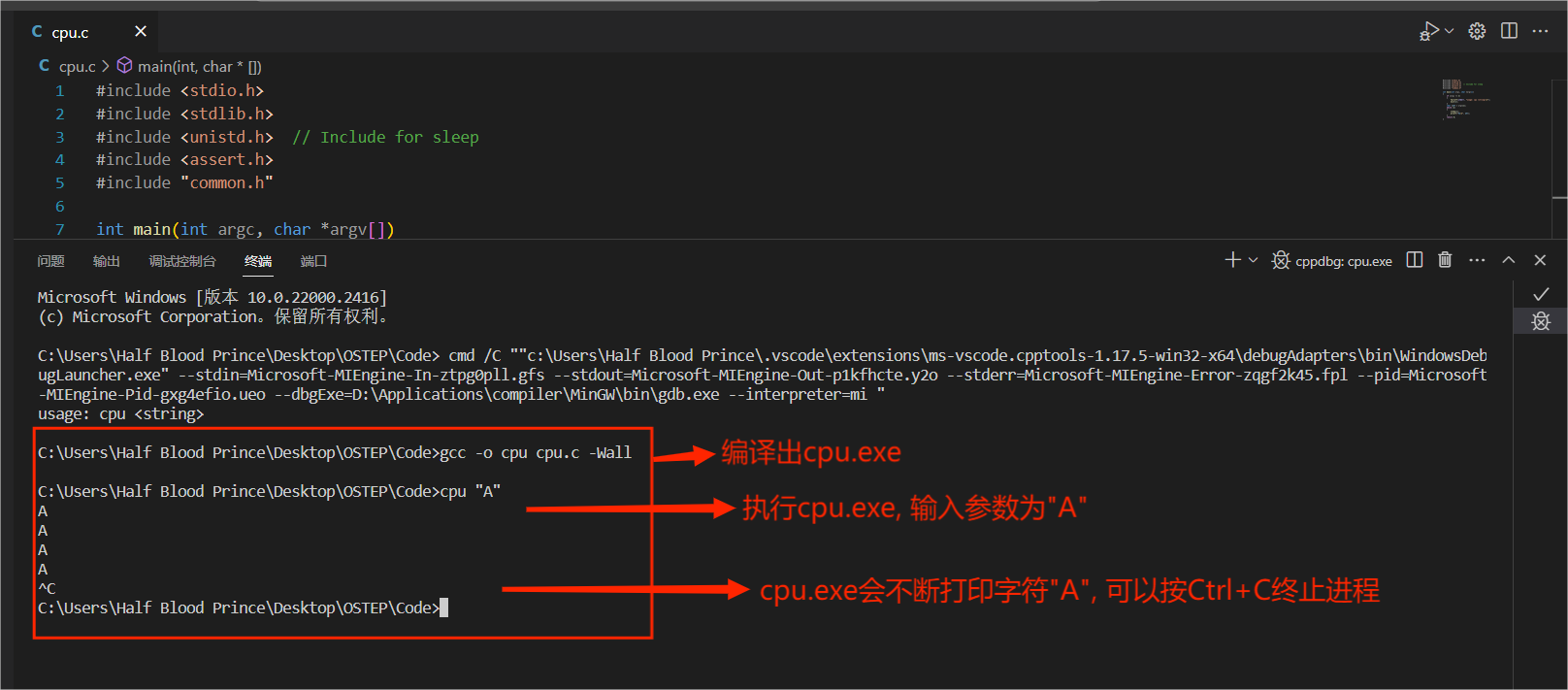Select the 终端 panel tab
This screenshot has height=690, width=1568.
click(258, 261)
